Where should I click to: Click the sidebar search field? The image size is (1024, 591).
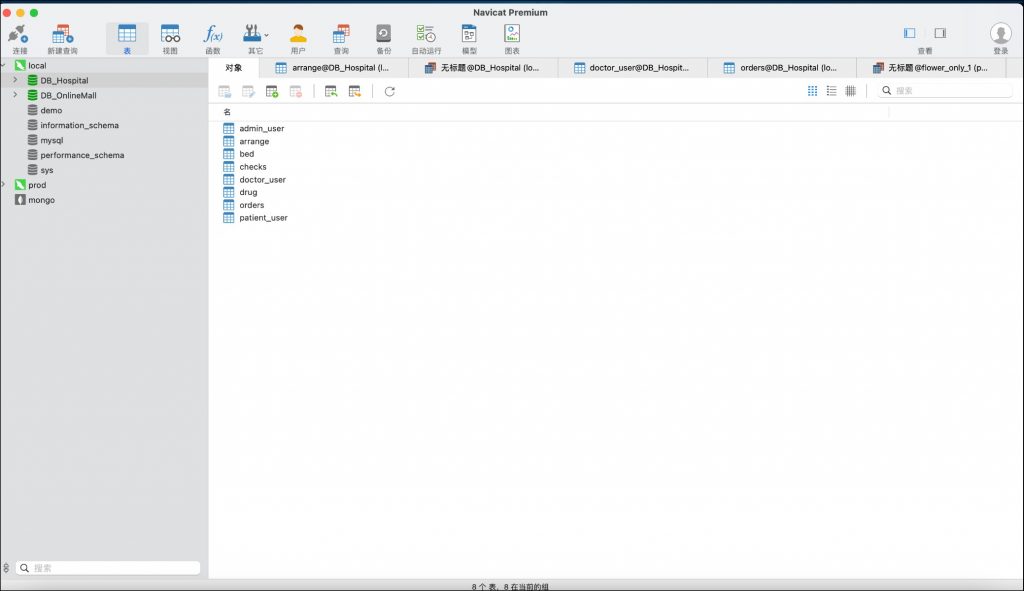point(110,568)
